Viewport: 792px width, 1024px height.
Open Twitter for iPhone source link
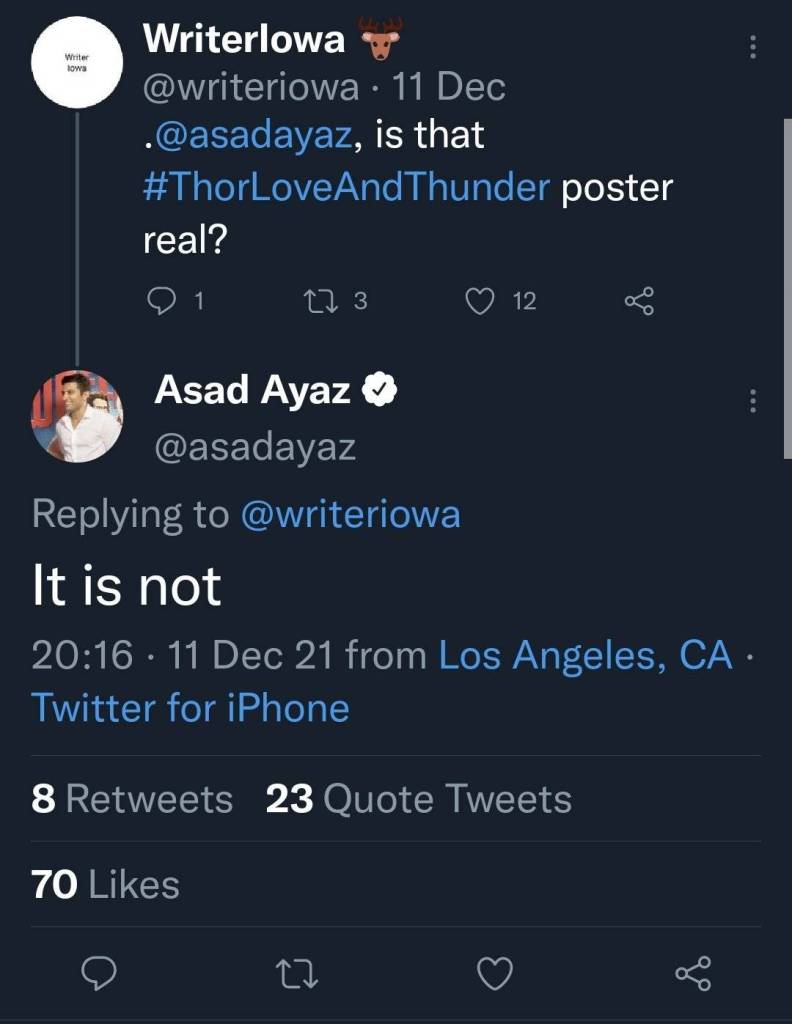191,708
